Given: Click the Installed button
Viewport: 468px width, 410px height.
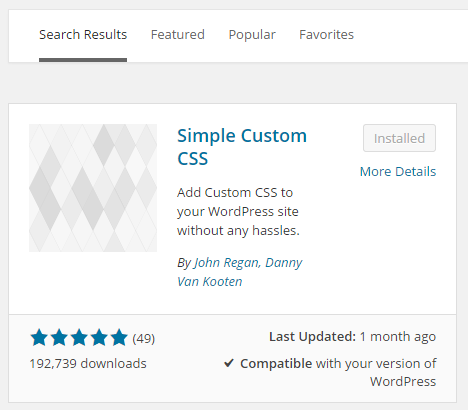Looking at the screenshot, I should [x=399, y=138].
